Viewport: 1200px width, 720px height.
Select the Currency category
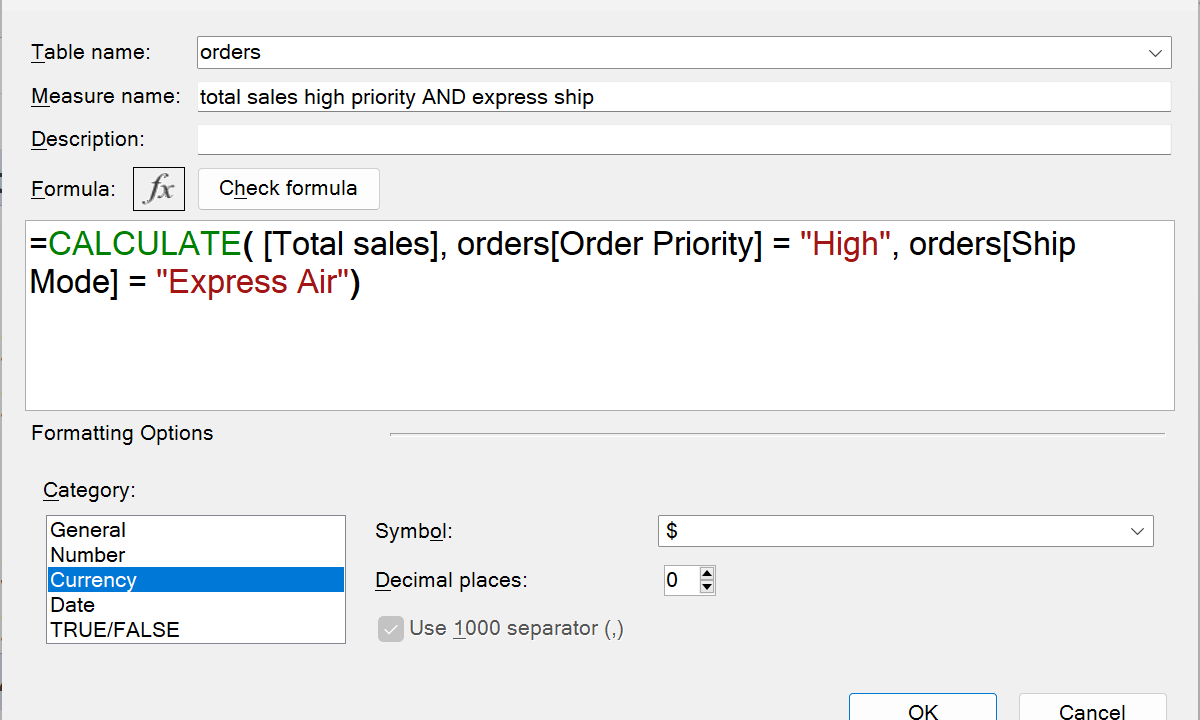tap(94, 580)
